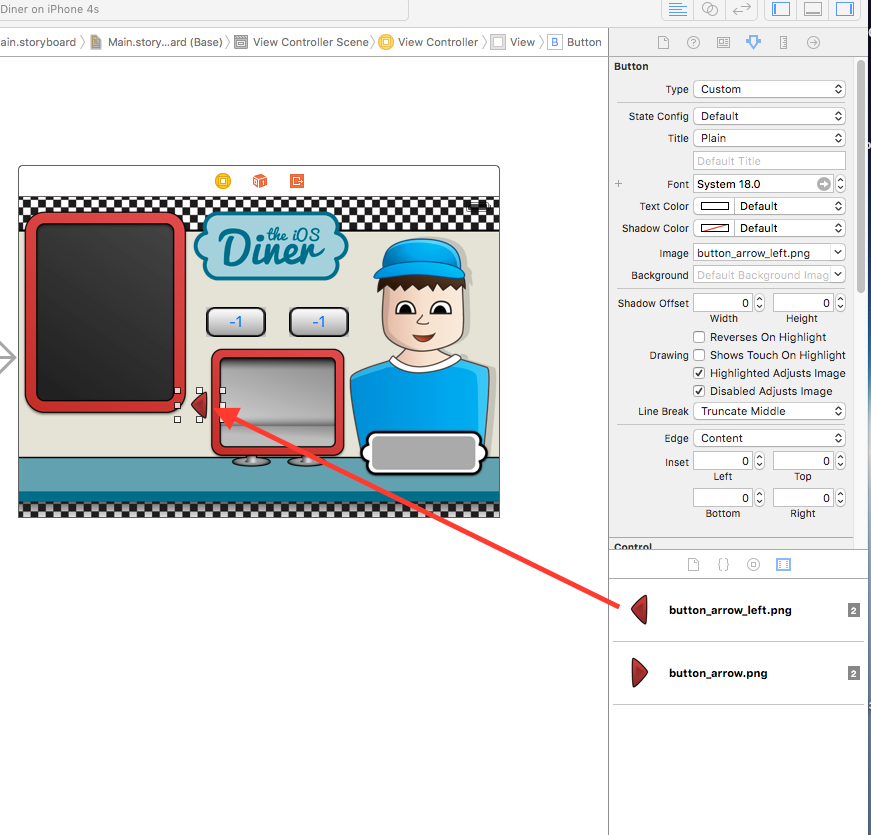Click the Font size stepper
Viewport: 871px width, 835px height.
coord(840,184)
